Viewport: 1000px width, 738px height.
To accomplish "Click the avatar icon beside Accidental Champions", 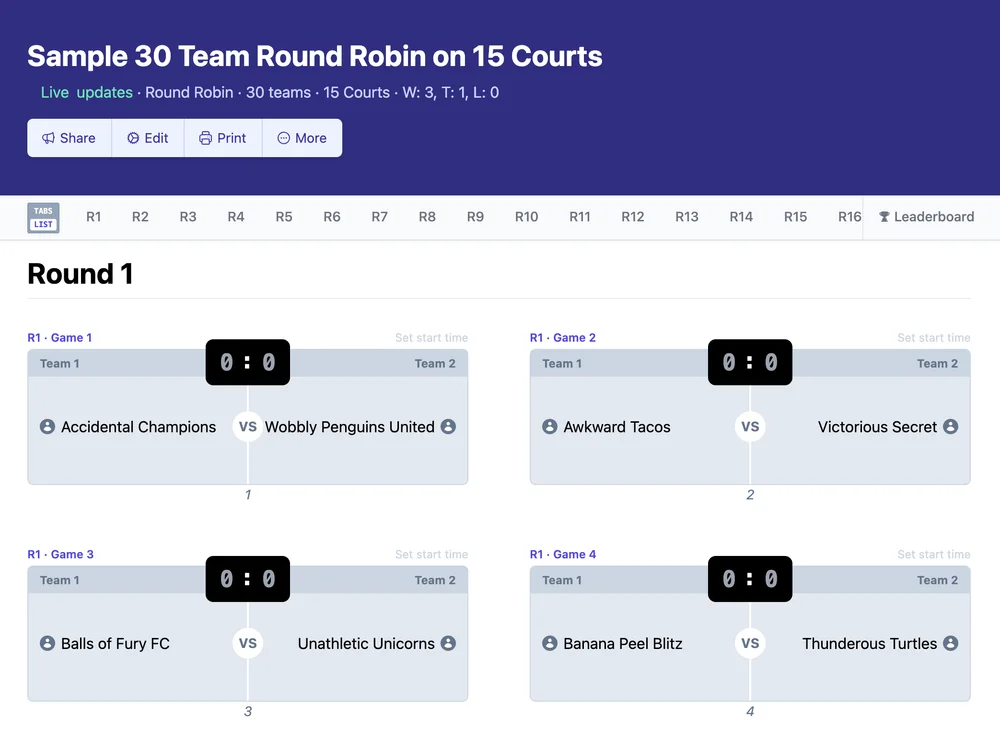I will (x=46, y=426).
